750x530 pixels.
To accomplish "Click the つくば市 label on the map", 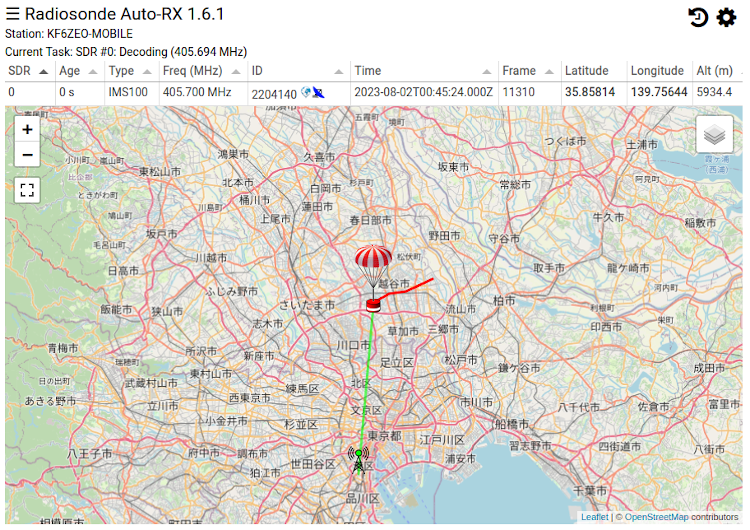I will click(x=565, y=141).
